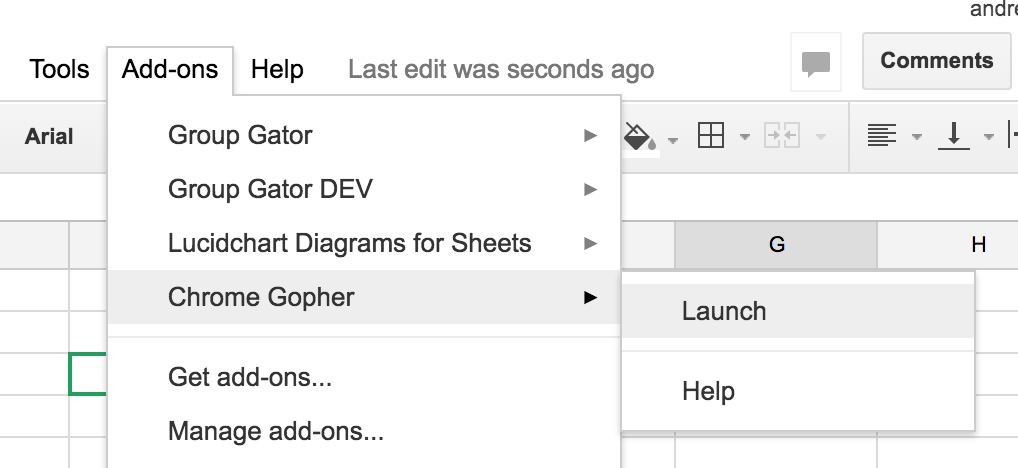Viewport: 1018px width, 468px height.
Task: Select the column G header
Action: coord(776,244)
